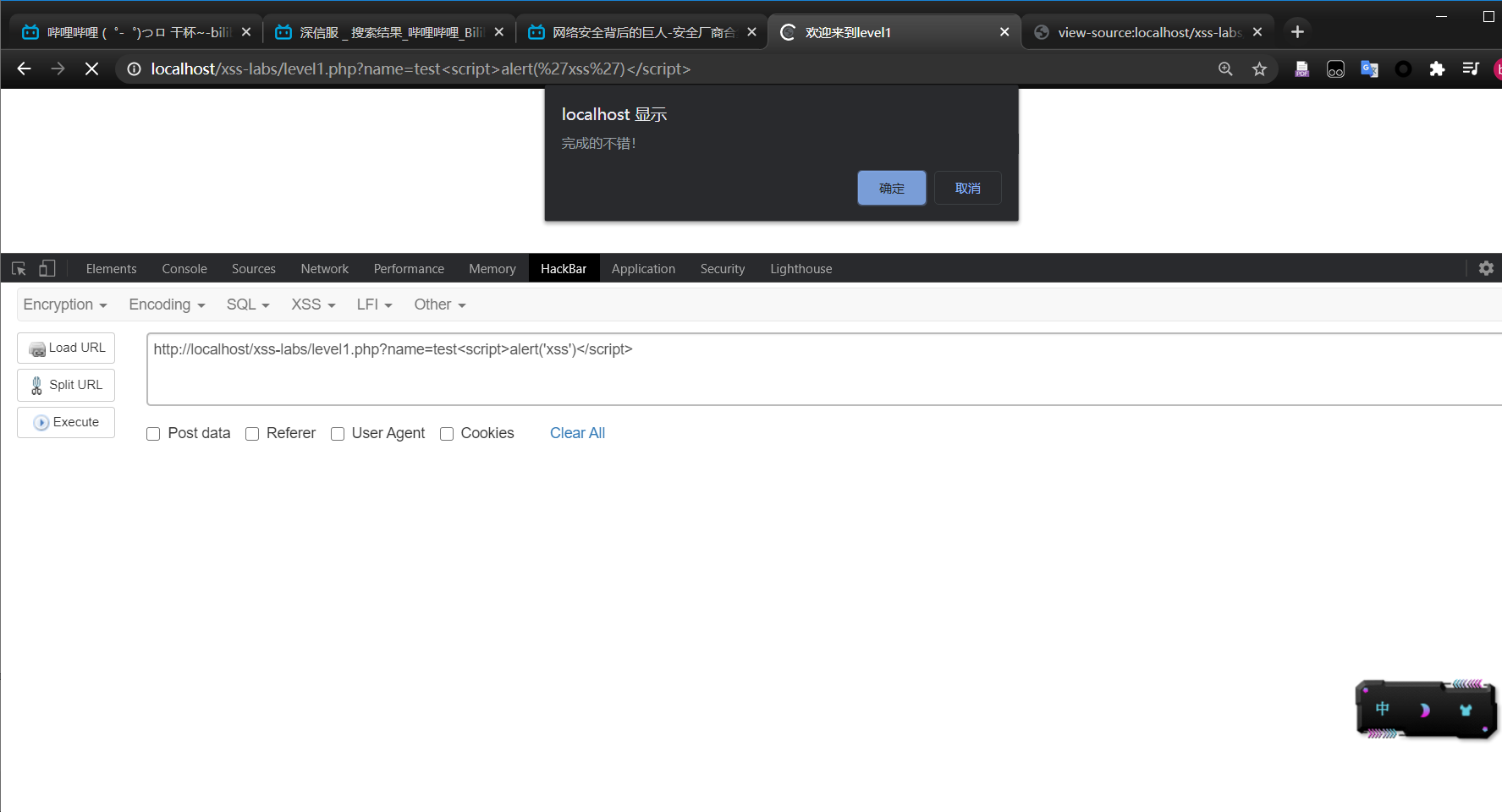Dismiss the alert with 取消
1502x812 pixels.
point(968,188)
